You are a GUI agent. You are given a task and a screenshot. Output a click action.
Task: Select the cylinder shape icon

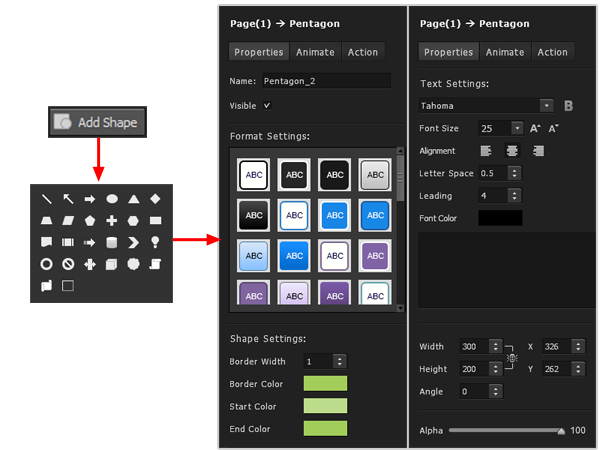point(112,242)
